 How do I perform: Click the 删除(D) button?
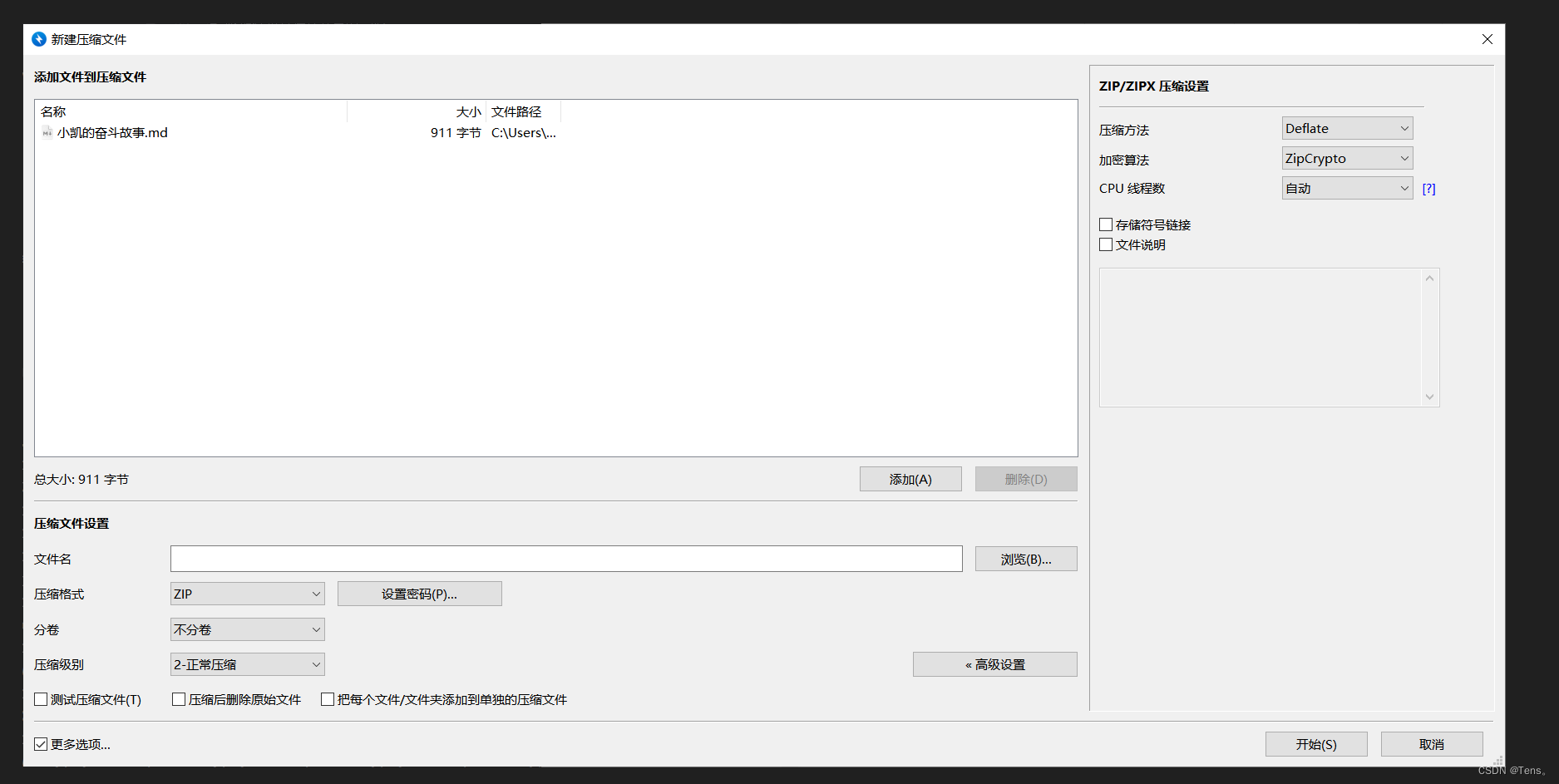click(x=1026, y=479)
